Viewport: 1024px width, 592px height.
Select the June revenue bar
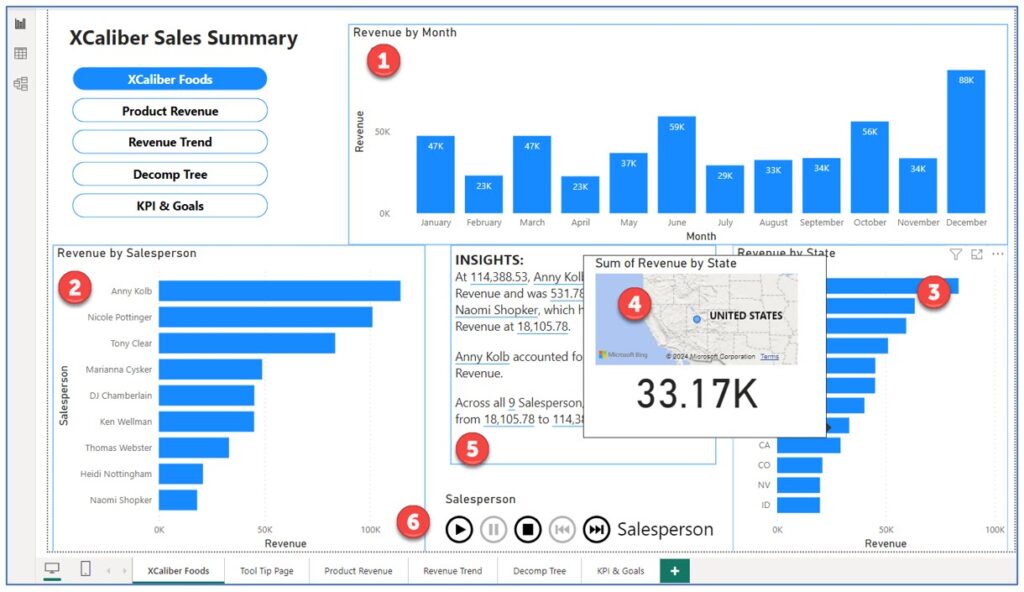coord(677,165)
